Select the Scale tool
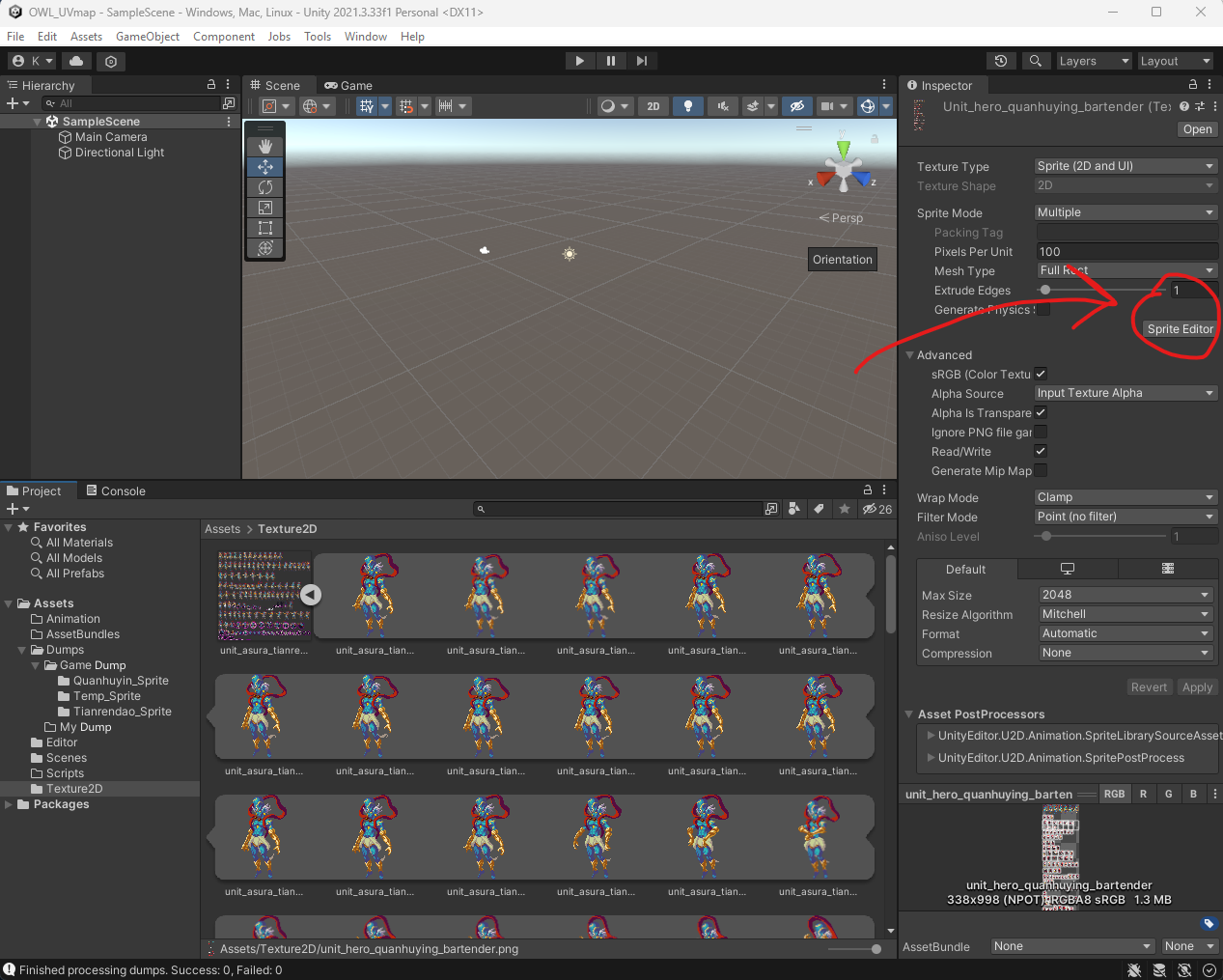This screenshot has height=980, width=1223. tap(264, 207)
